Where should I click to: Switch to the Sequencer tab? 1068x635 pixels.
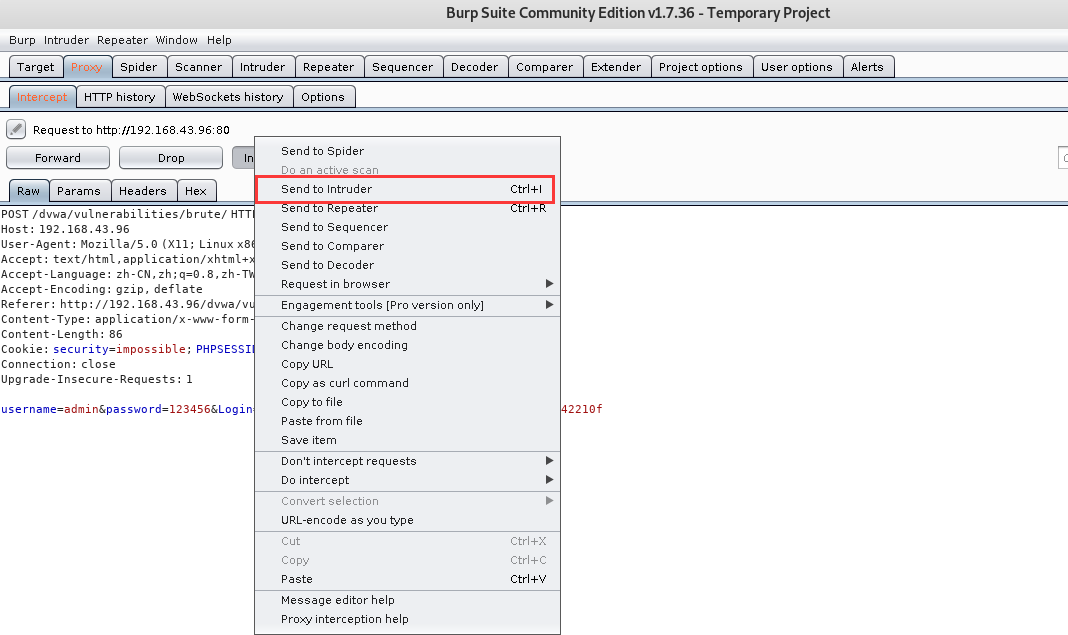403,67
